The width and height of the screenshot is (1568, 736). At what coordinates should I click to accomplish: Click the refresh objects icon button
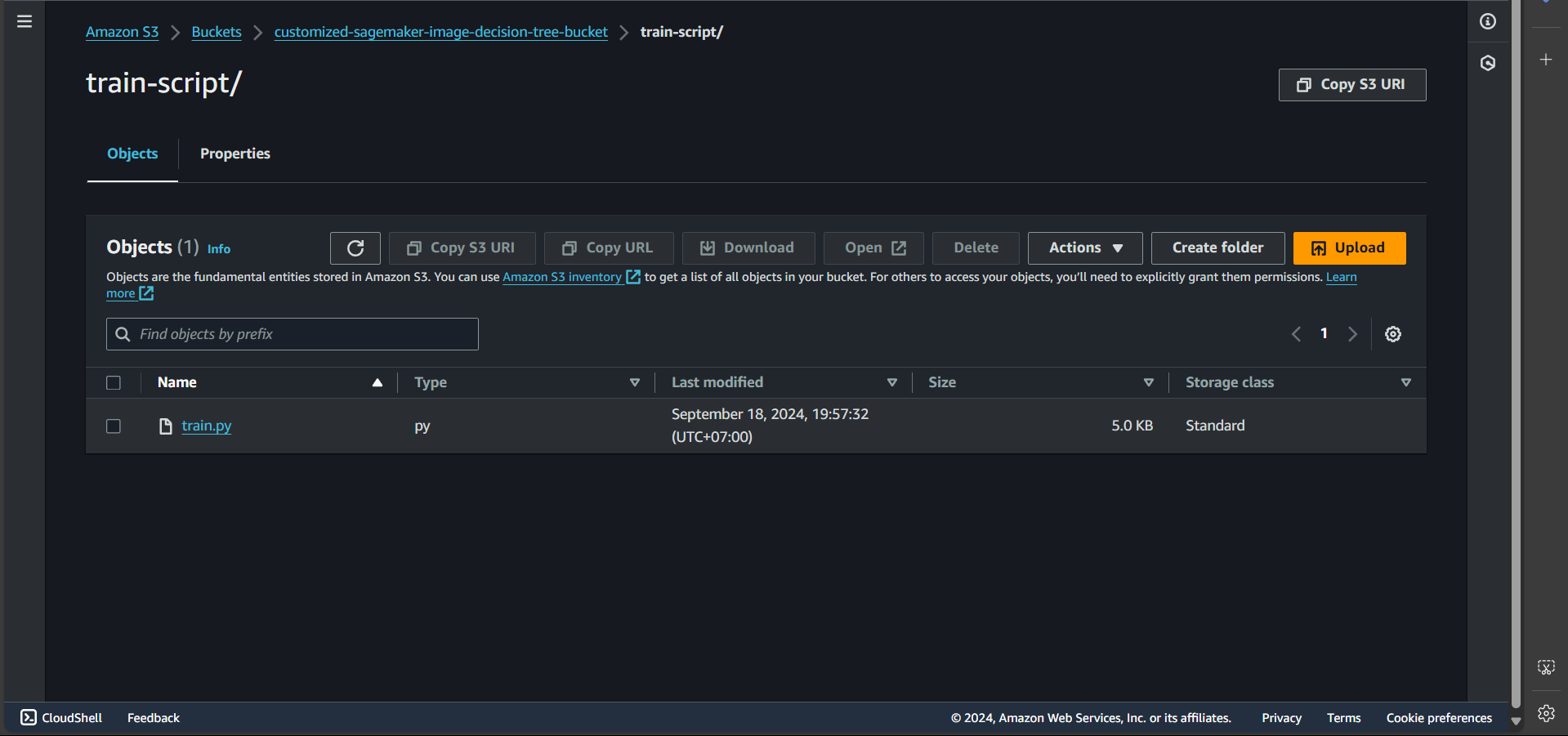point(355,248)
